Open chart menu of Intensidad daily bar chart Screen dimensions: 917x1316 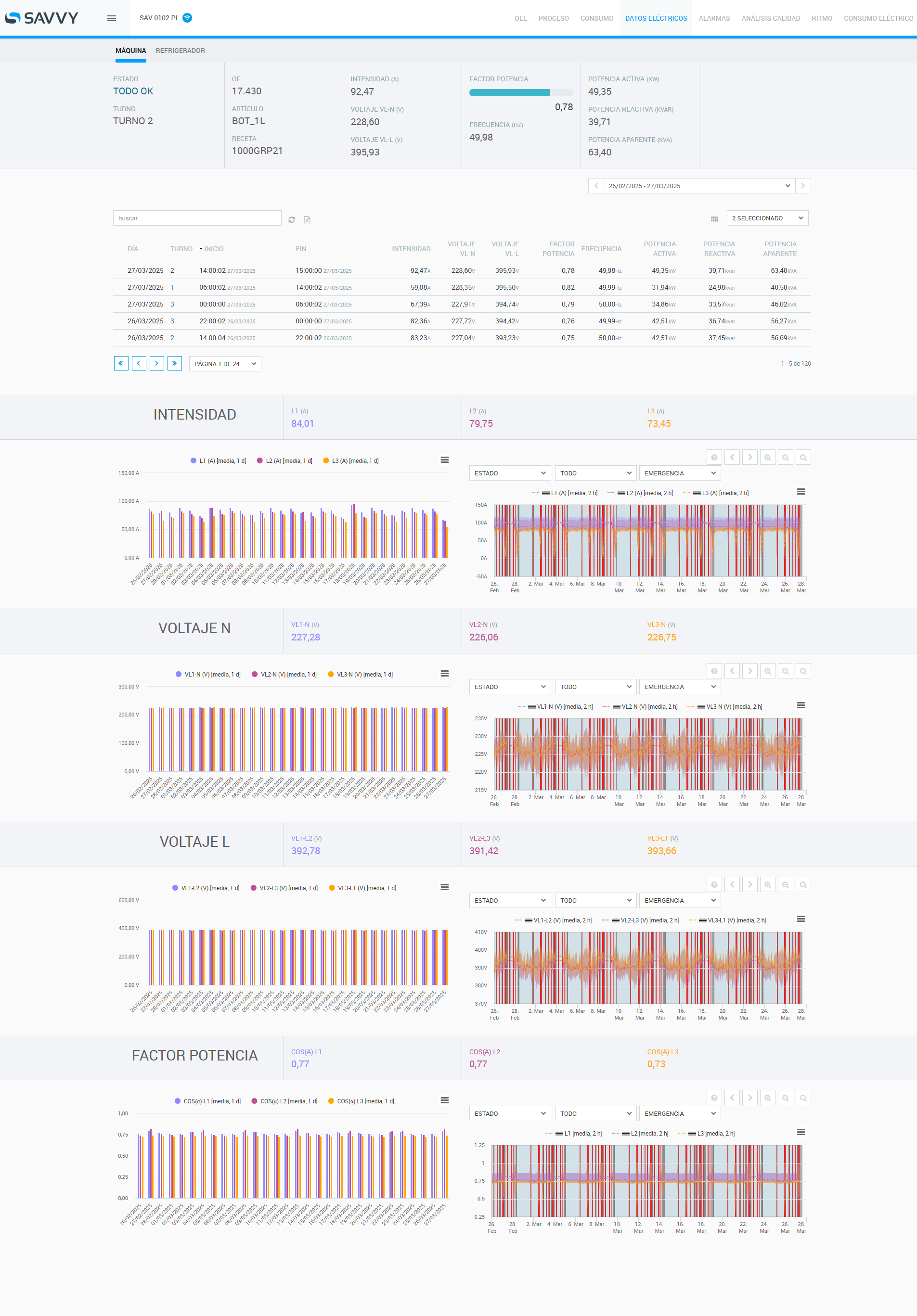point(444,460)
